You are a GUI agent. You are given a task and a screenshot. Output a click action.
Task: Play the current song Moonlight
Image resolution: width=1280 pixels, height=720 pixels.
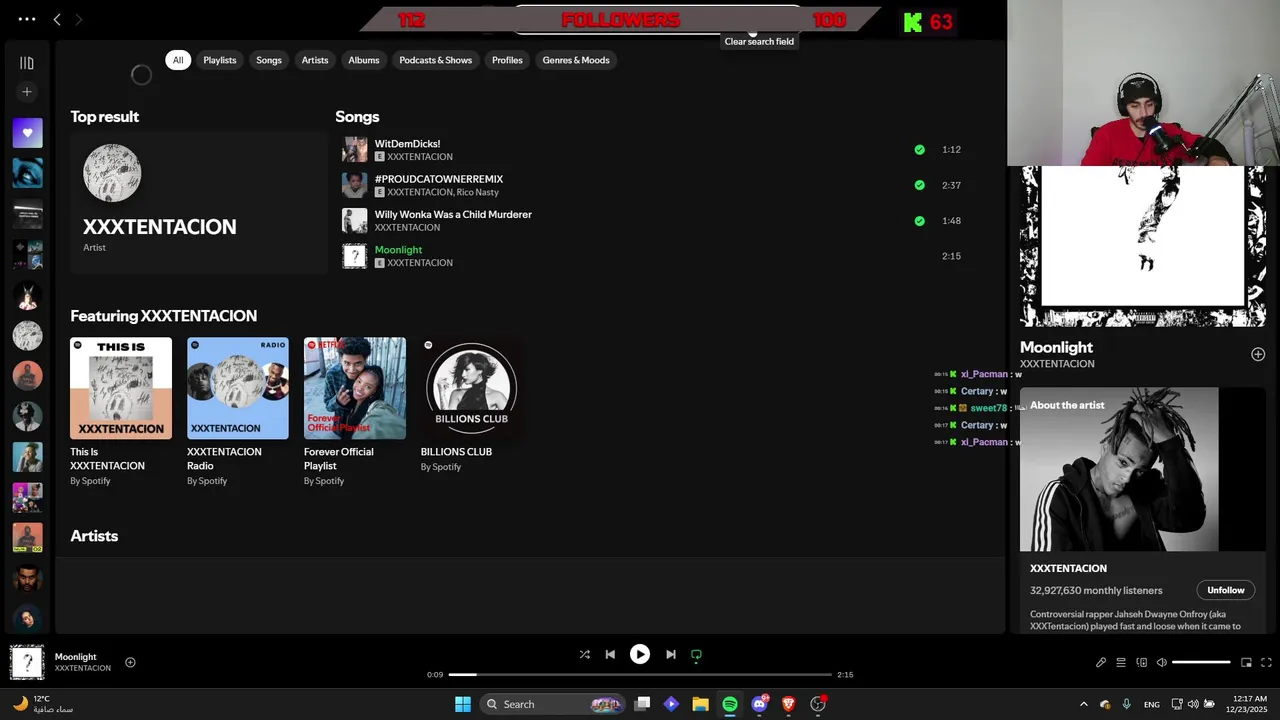click(640, 654)
